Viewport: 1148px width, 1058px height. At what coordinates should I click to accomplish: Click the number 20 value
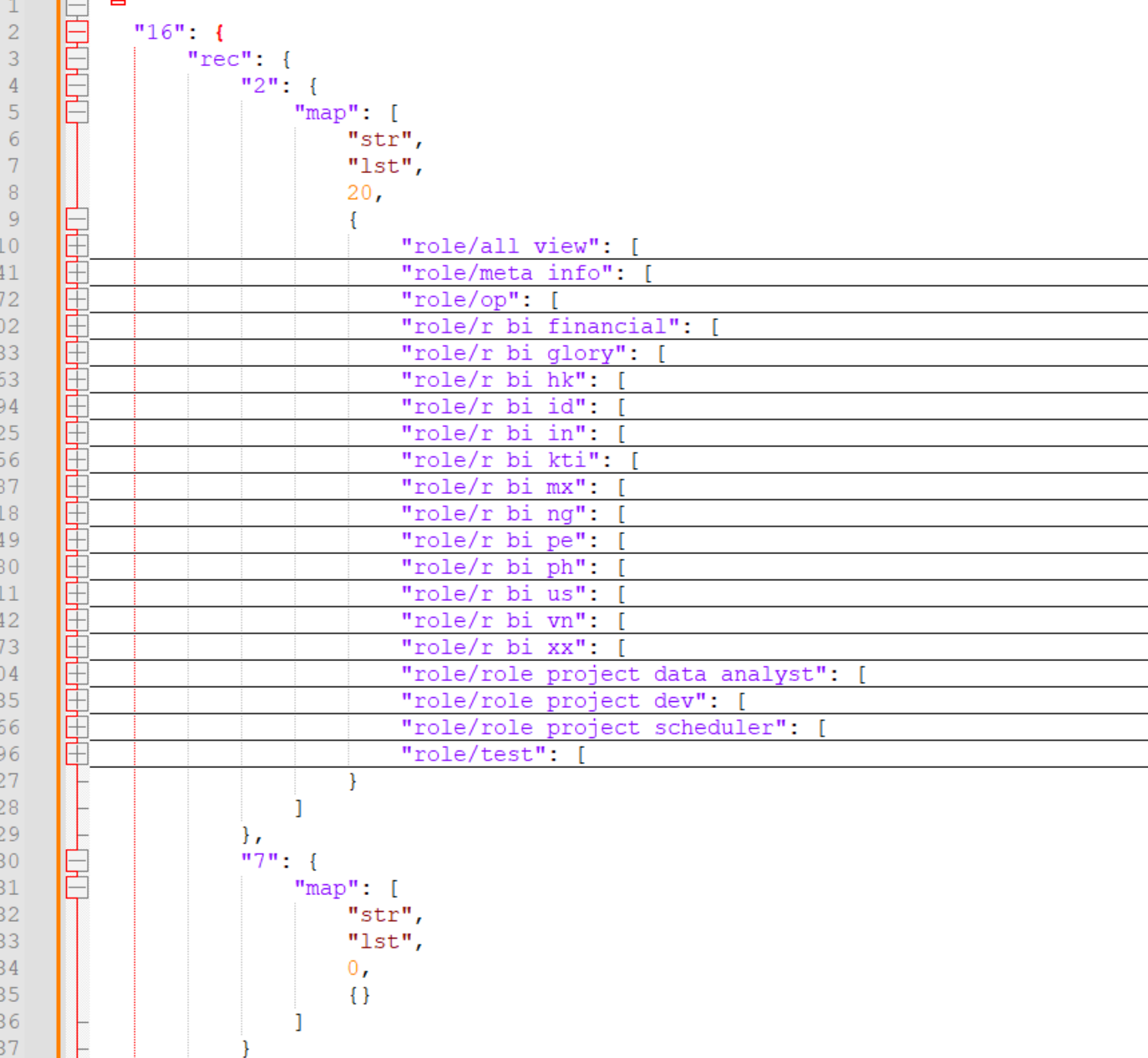359,192
